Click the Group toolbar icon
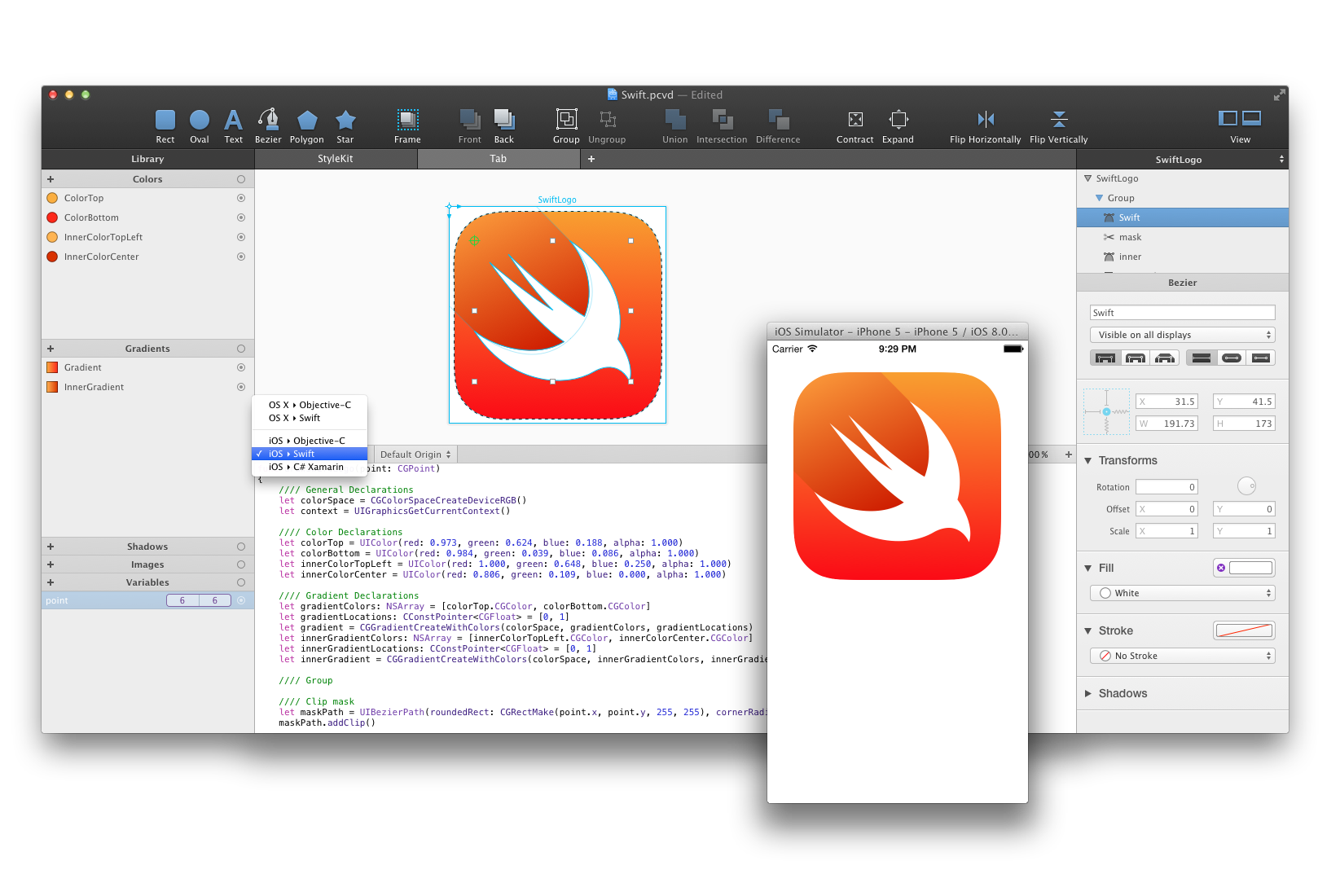This screenshot has width=1340, height=896. 566,121
